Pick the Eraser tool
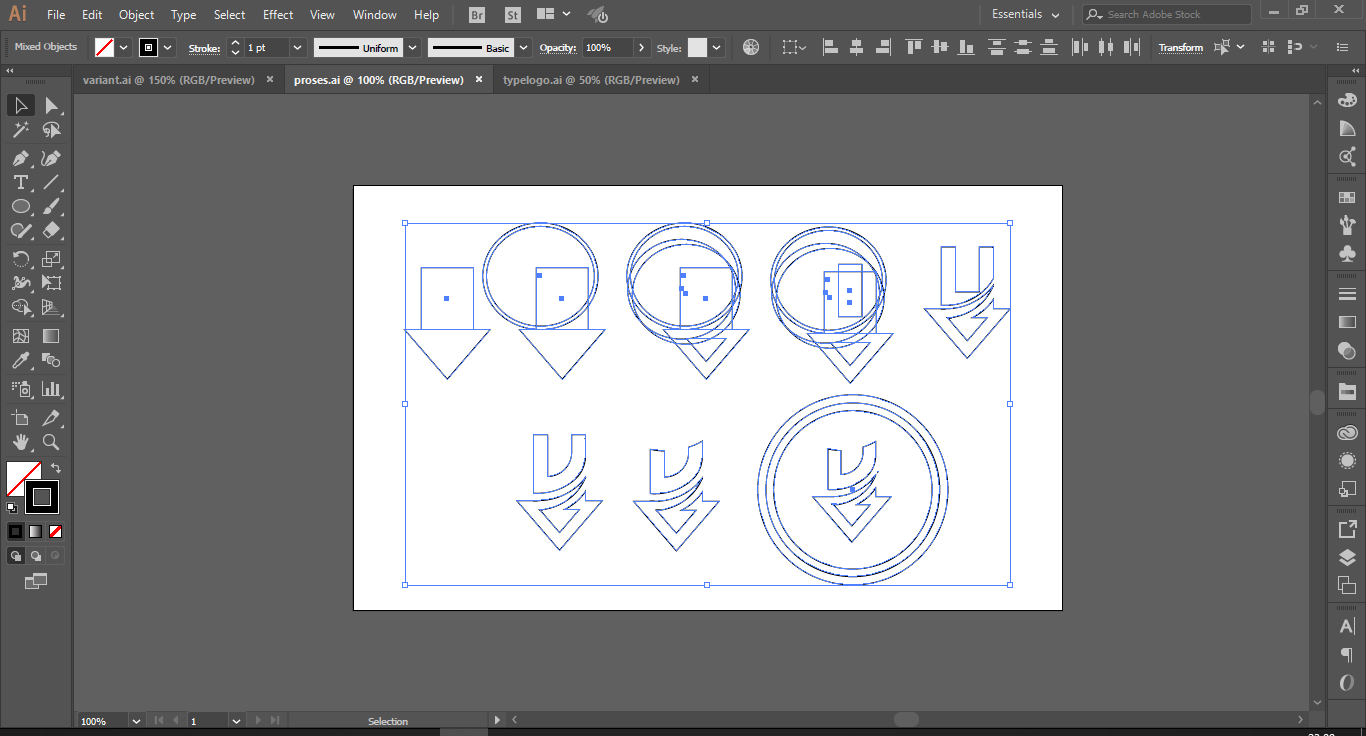The width and height of the screenshot is (1366, 736). (x=52, y=230)
